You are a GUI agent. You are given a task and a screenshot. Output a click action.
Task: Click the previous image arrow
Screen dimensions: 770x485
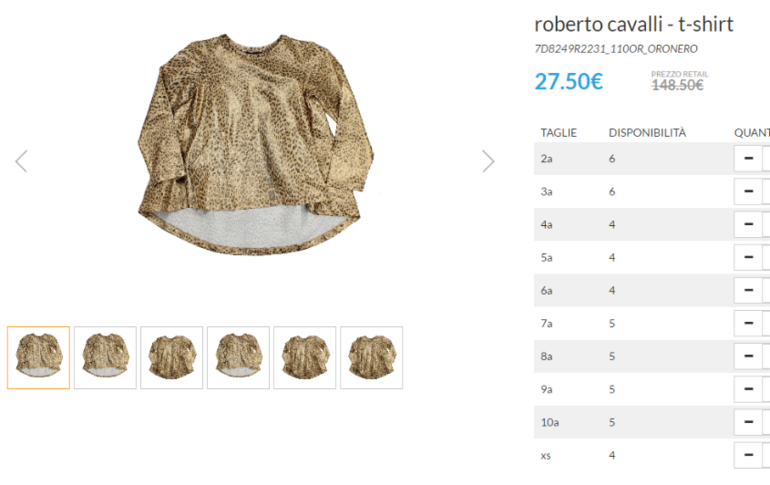[21, 161]
